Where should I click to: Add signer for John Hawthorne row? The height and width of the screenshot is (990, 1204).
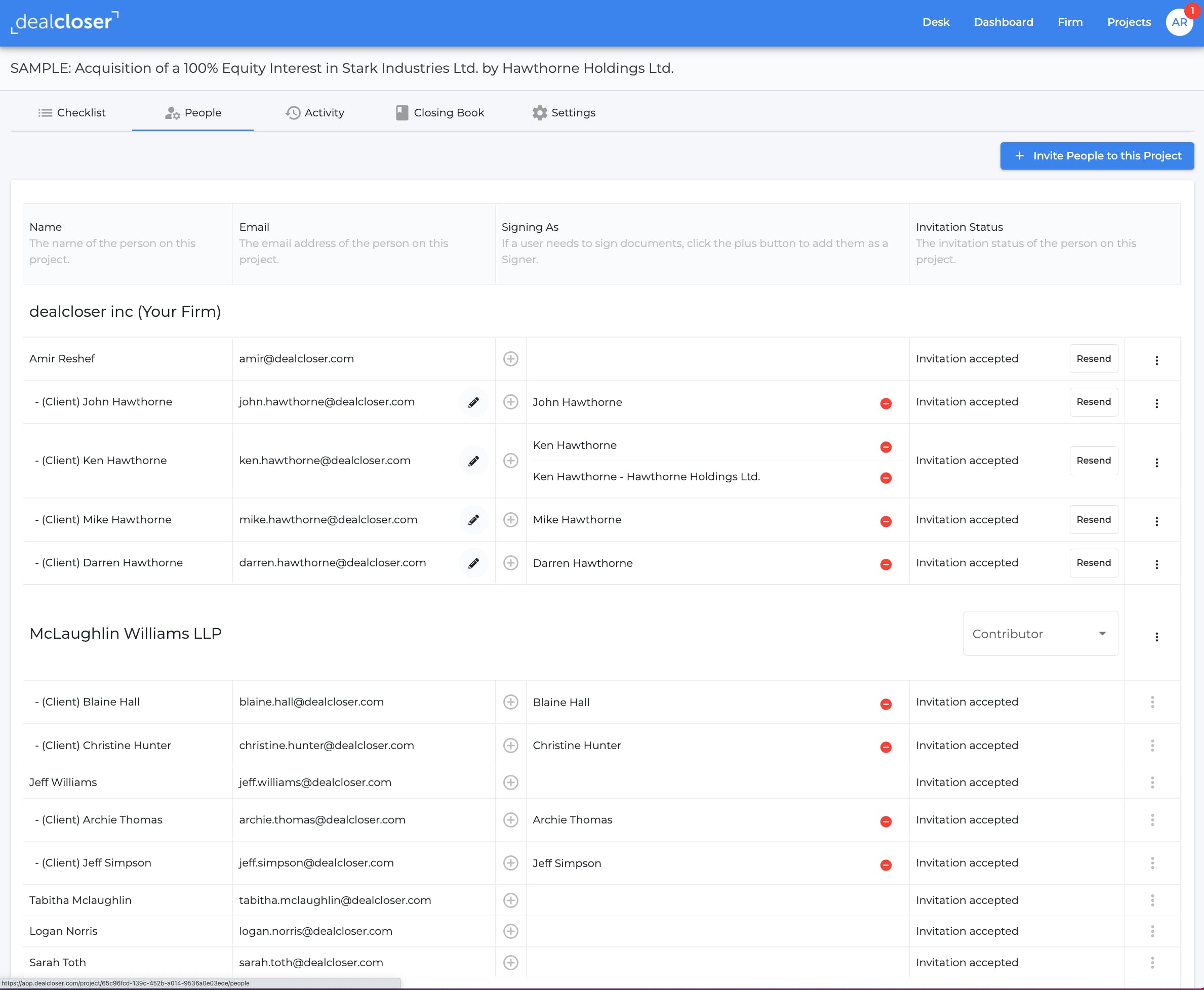(510, 402)
